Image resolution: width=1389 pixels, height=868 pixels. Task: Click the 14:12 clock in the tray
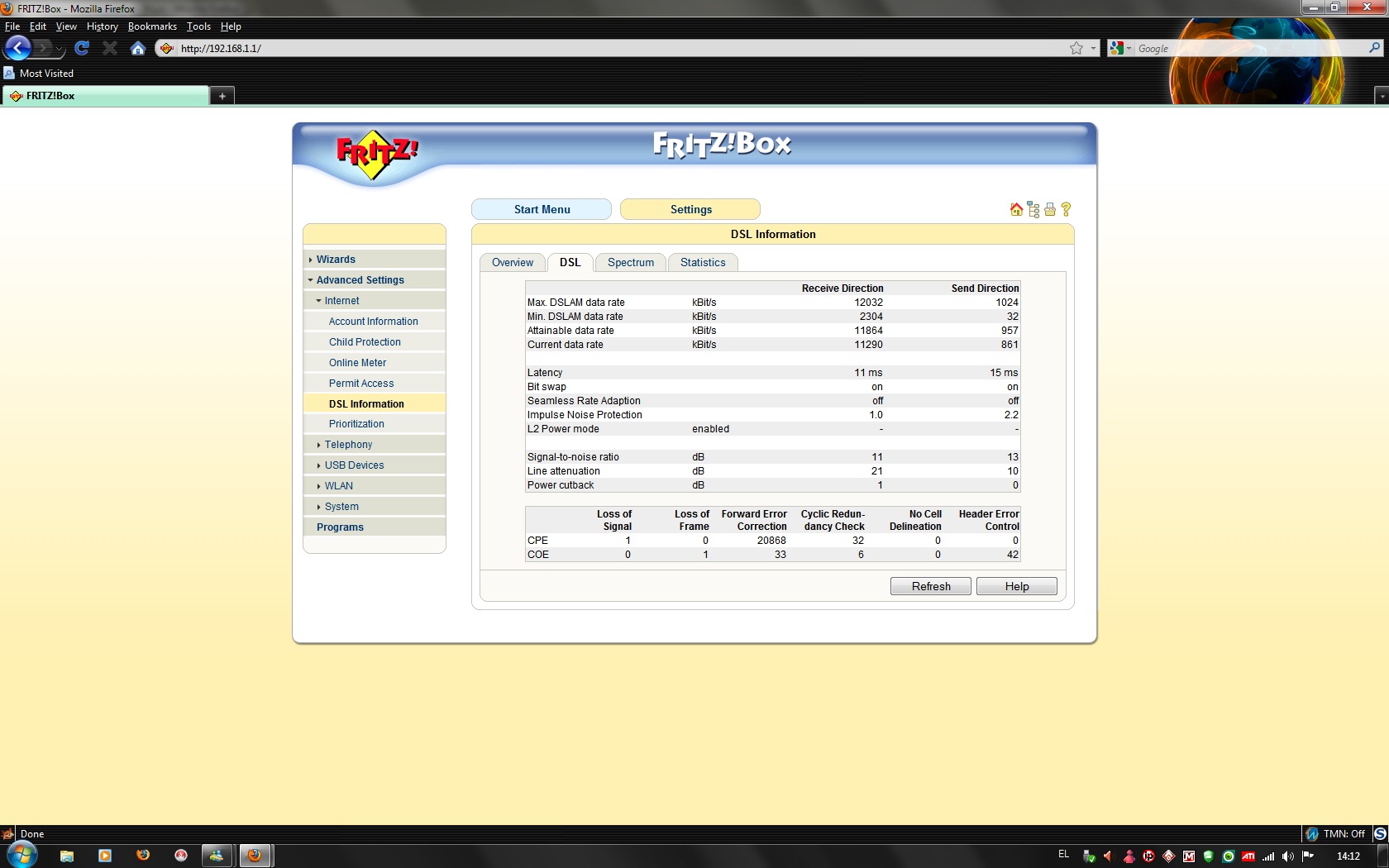(x=1348, y=856)
